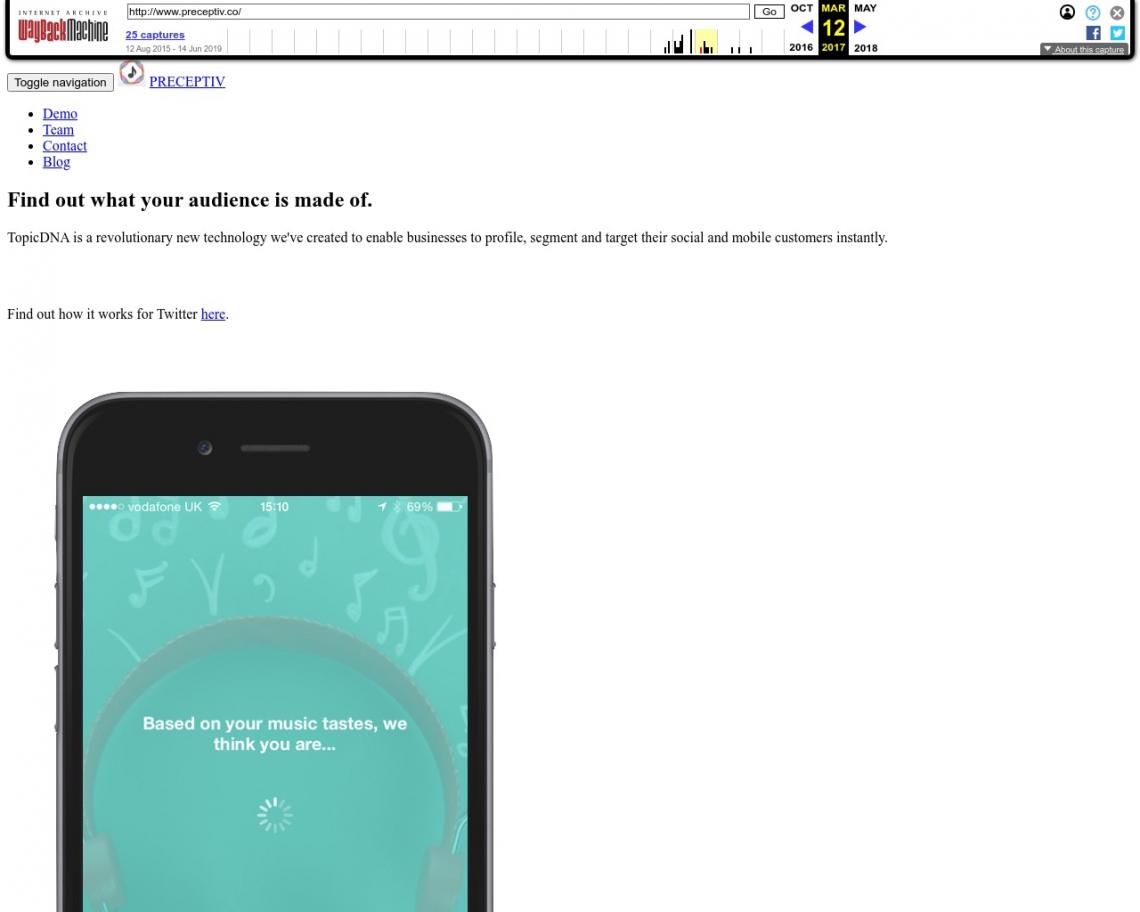Viewport: 1140px width, 912px height.
Task: Open the 25 captures link
Action: point(155,34)
